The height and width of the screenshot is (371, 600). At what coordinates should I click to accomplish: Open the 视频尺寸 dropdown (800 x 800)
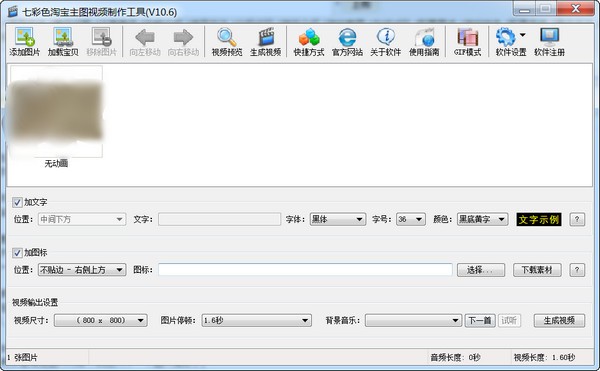pos(101,320)
